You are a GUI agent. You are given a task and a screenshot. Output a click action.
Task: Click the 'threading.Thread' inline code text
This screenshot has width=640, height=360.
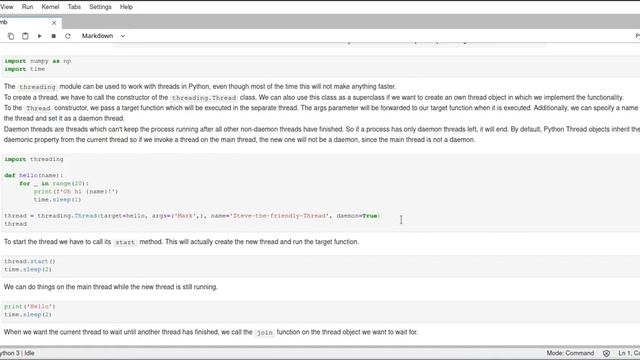click(204, 98)
